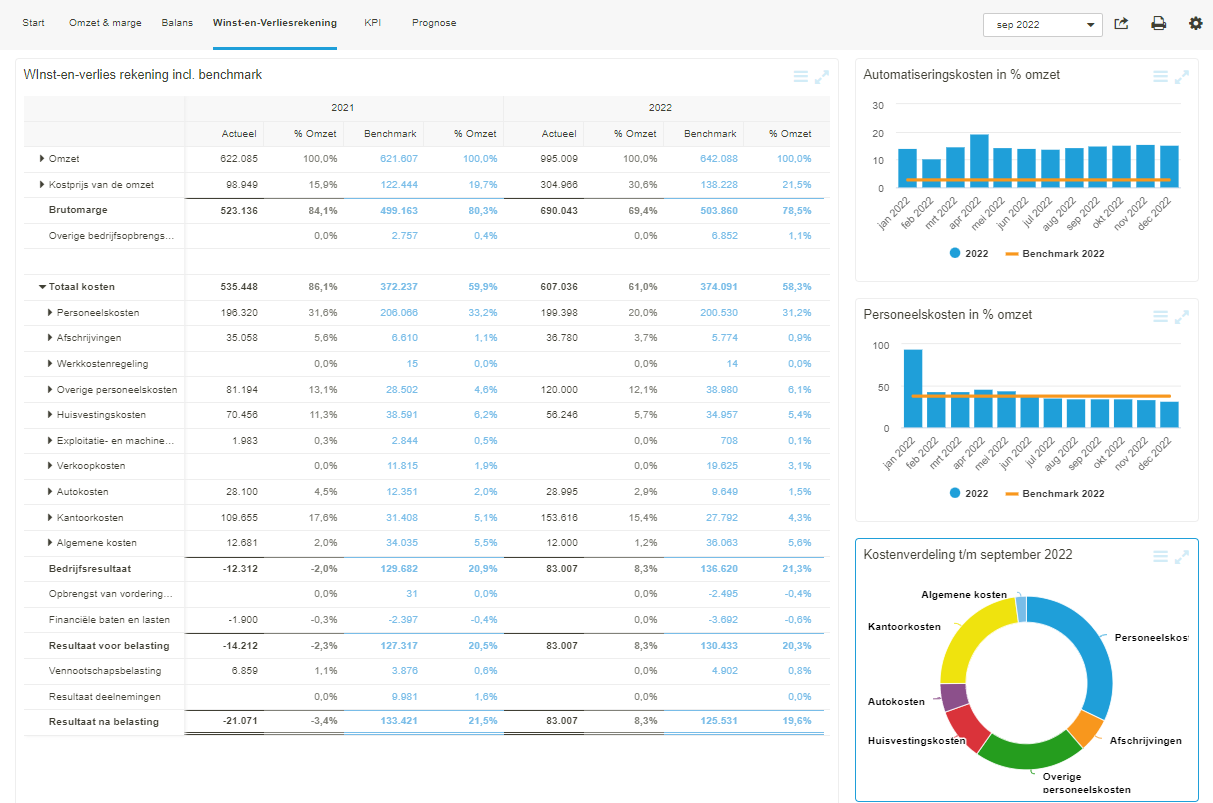Image resolution: width=1213 pixels, height=803 pixels.
Task: Expand the Personeelskosten chart to fullscreen
Action: (1182, 315)
